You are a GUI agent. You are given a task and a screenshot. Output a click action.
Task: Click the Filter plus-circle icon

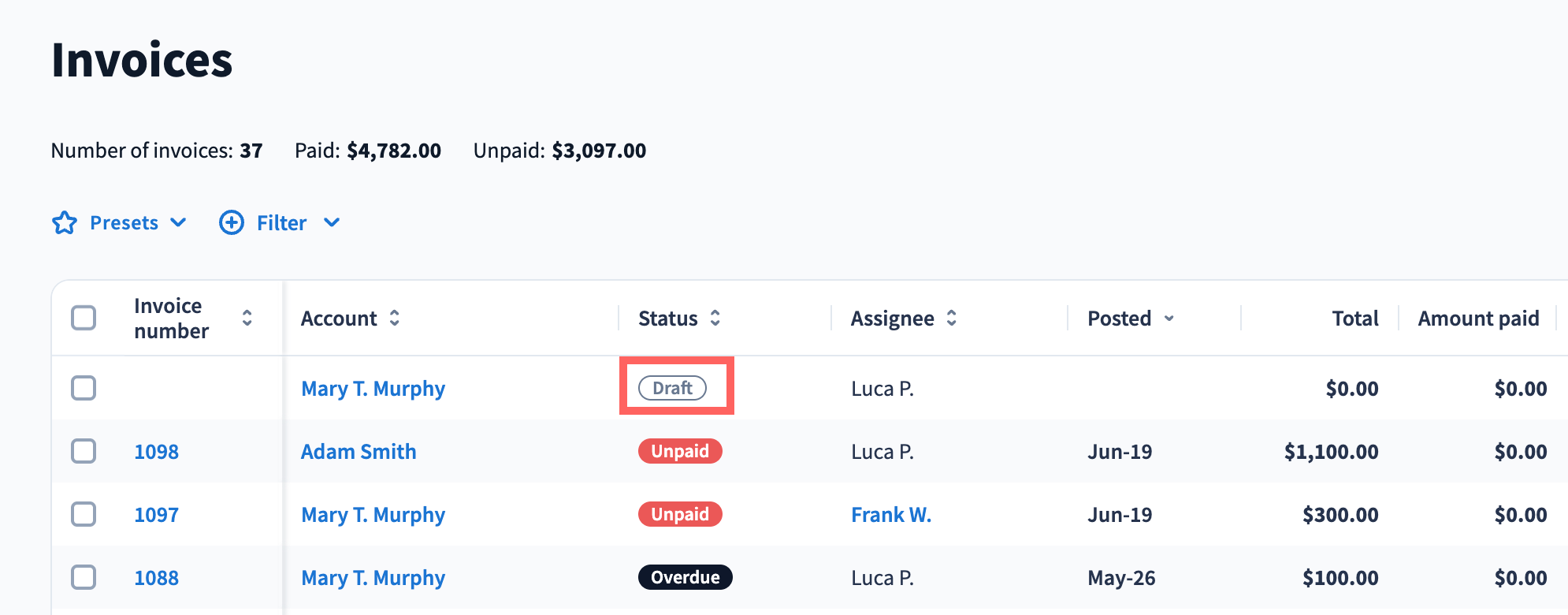coord(232,222)
